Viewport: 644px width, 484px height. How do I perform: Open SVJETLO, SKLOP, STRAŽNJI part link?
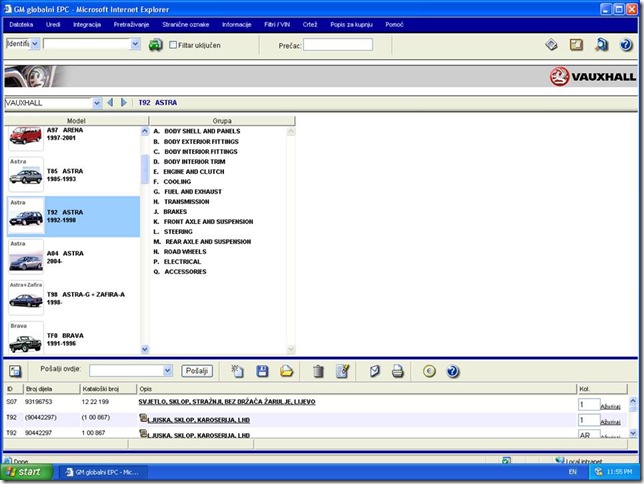point(227,401)
